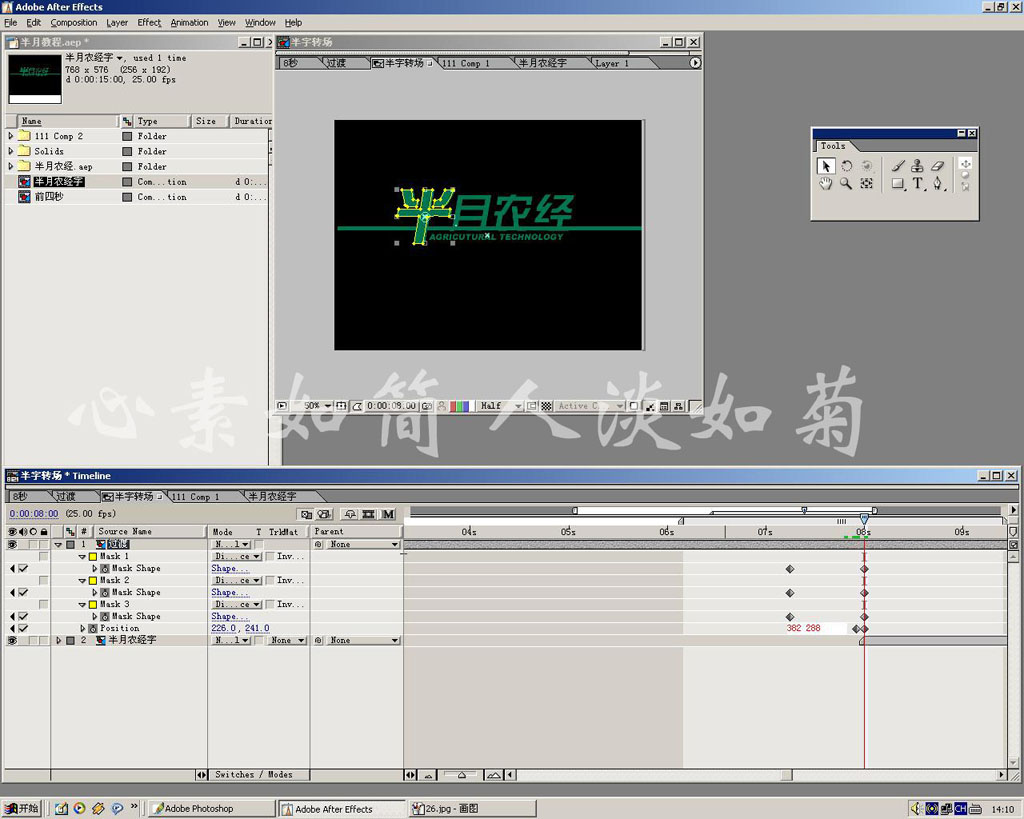The width and height of the screenshot is (1024, 819).
Task: Open the Animation menu
Action: [189, 22]
